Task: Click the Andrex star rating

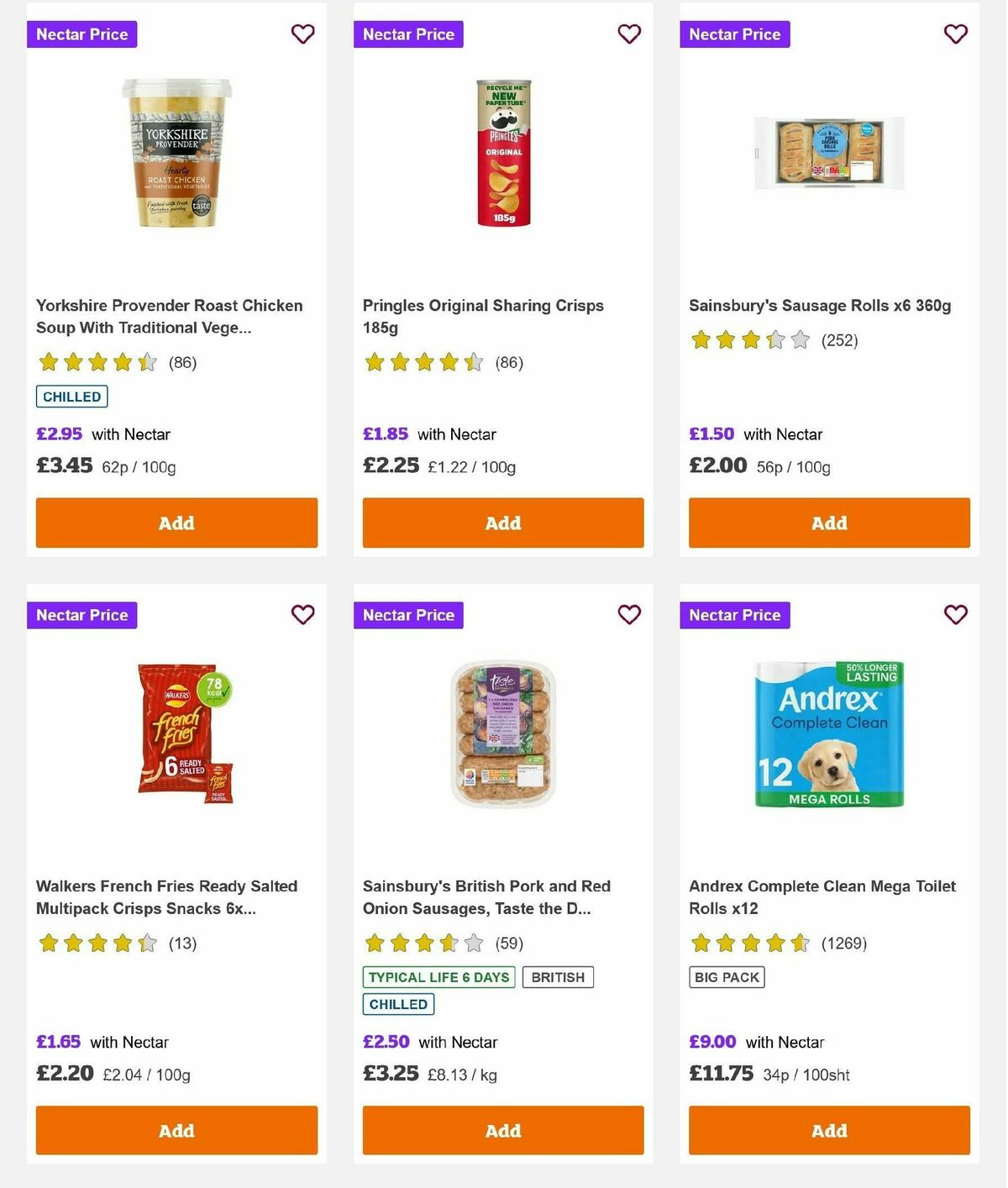Action: coord(750,943)
